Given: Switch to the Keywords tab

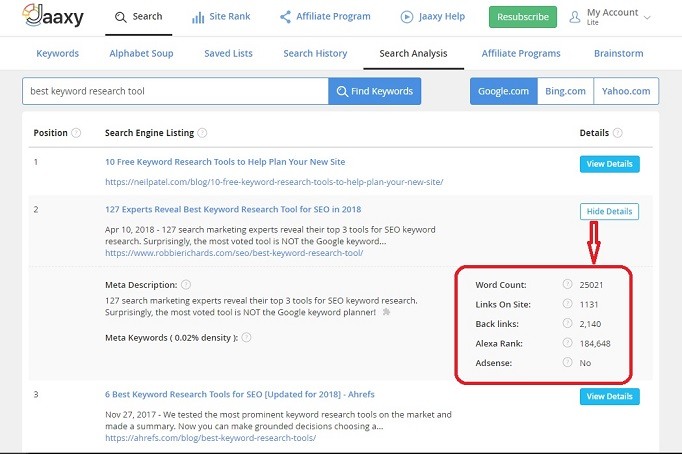Looking at the screenshot, I should (x=57, y=53).
